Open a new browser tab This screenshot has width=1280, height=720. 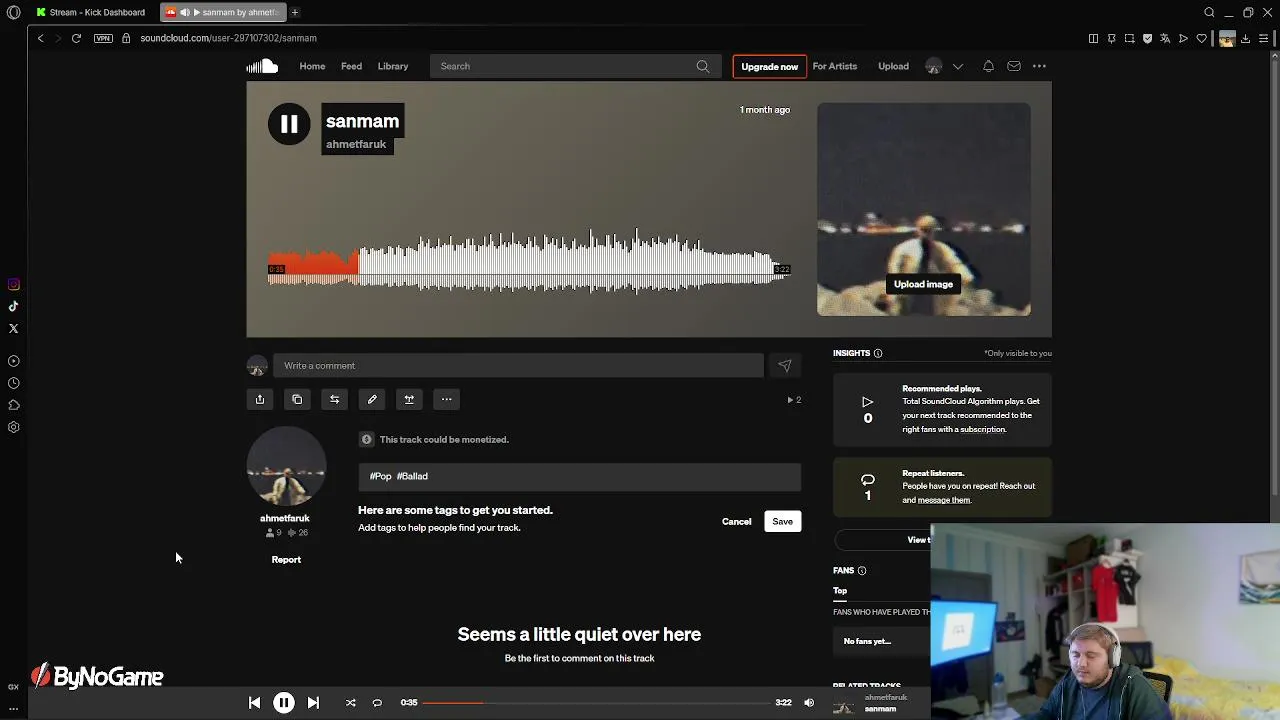pyautogui.click(x=295, y=12)
